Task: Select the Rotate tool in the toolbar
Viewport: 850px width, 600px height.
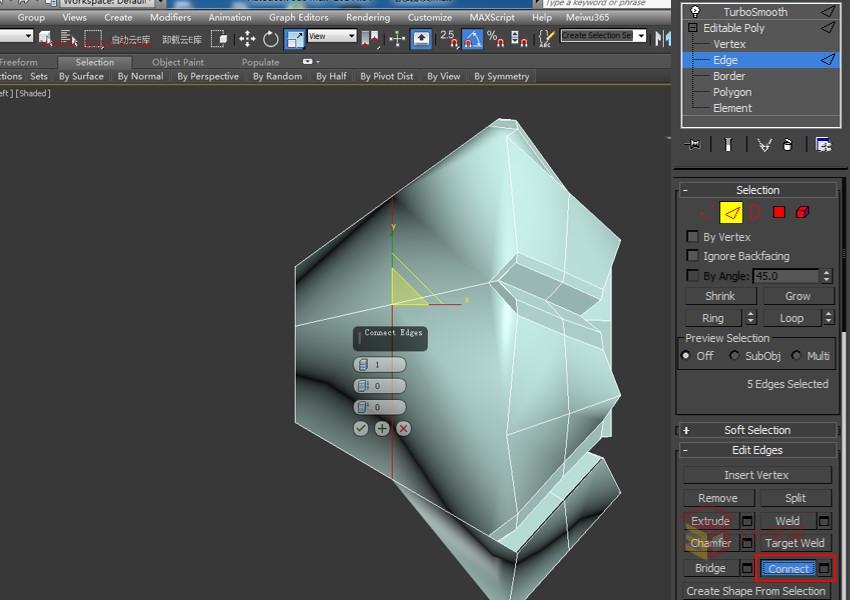Action: (270, 38)
